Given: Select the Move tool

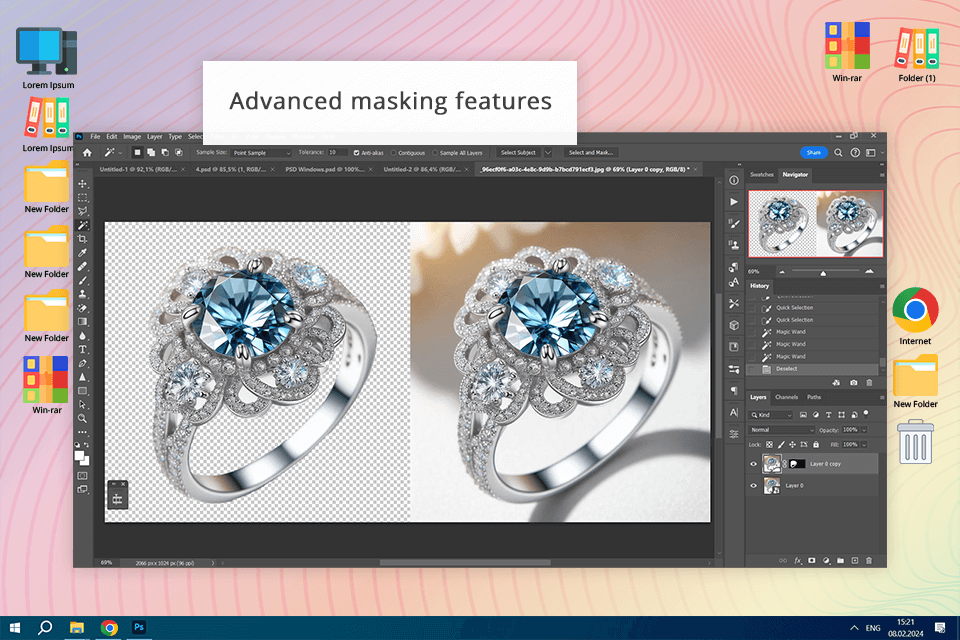Looking at the screenshot, I should point(83,184).
